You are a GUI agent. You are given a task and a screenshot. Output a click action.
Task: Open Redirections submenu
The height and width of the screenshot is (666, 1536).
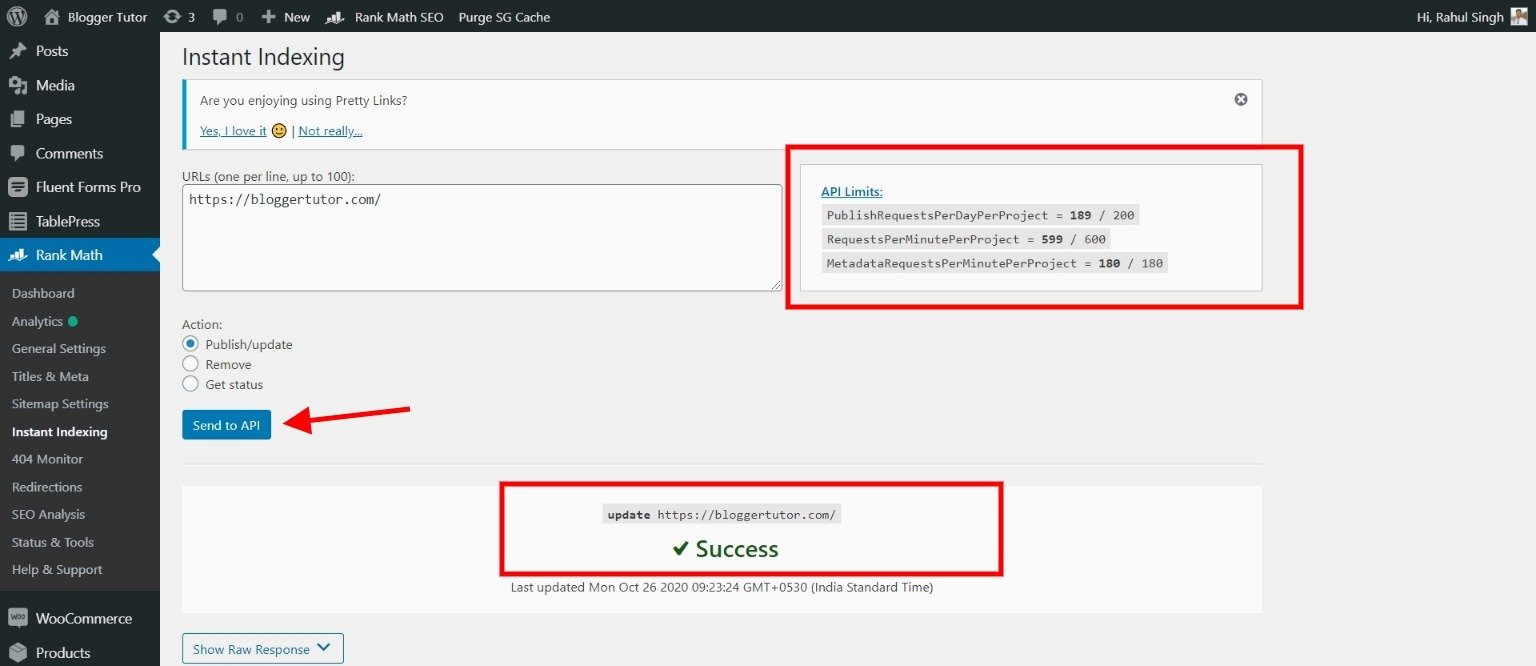pos(47,487)
